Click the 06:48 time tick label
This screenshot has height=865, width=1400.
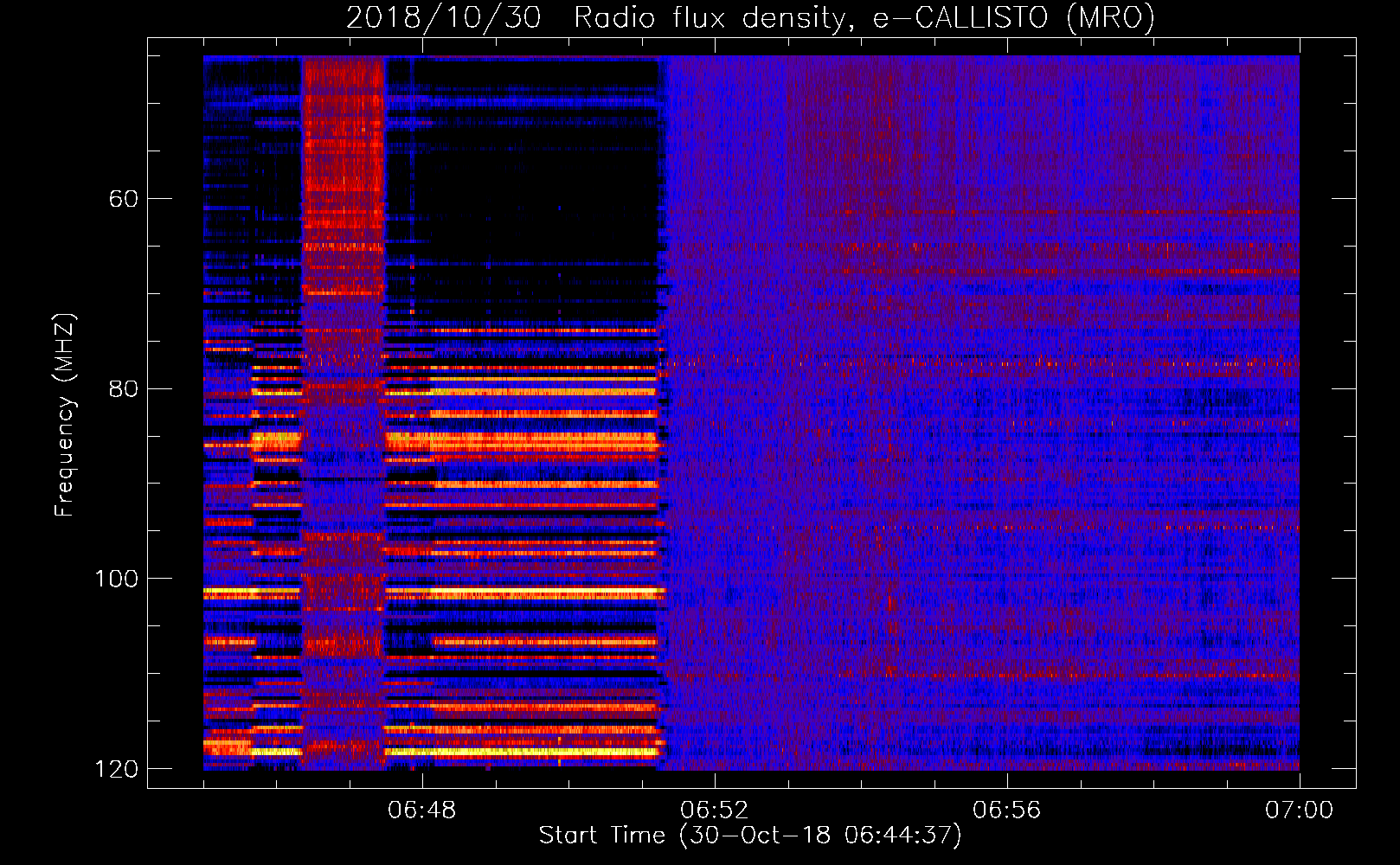tap(422, 811)
